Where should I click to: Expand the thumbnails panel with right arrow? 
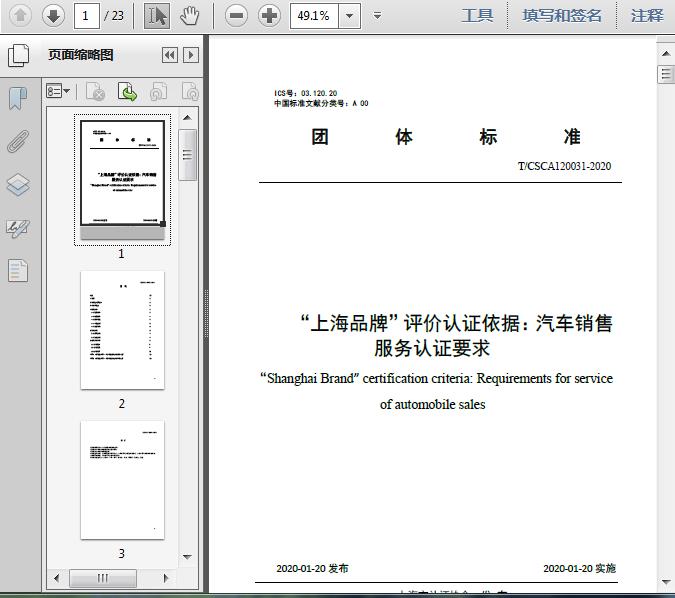click(191, 55)
